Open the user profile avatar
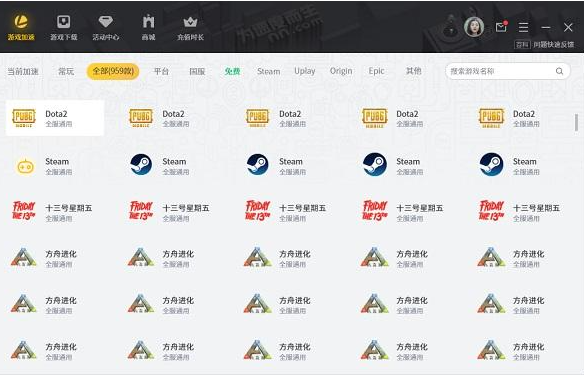Viewport: 584px width, 375px height. click(474, 27)
